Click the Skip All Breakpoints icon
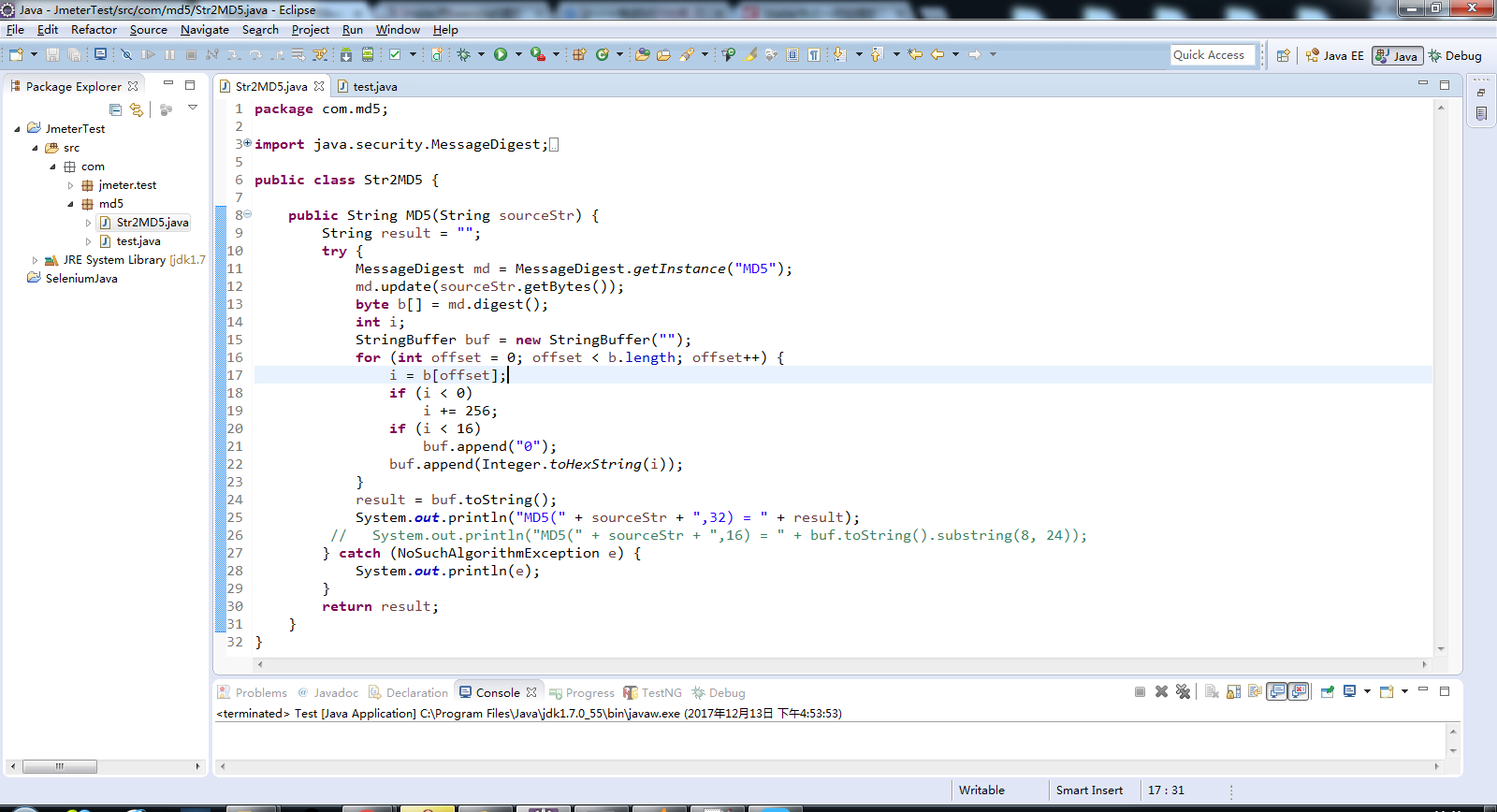This screenshot has width=1497, height=812. [x=126, y=54]
